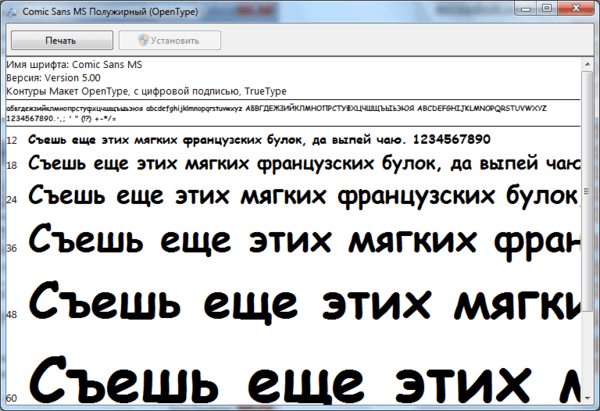Minimize the font viewer window
The image size is (600, 411).
pyautogui.click(x=526, y=8)
